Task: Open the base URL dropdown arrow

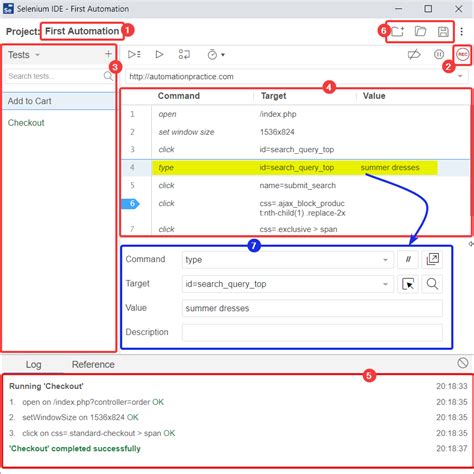Action: pyautogui.click(x=460, y=76)
